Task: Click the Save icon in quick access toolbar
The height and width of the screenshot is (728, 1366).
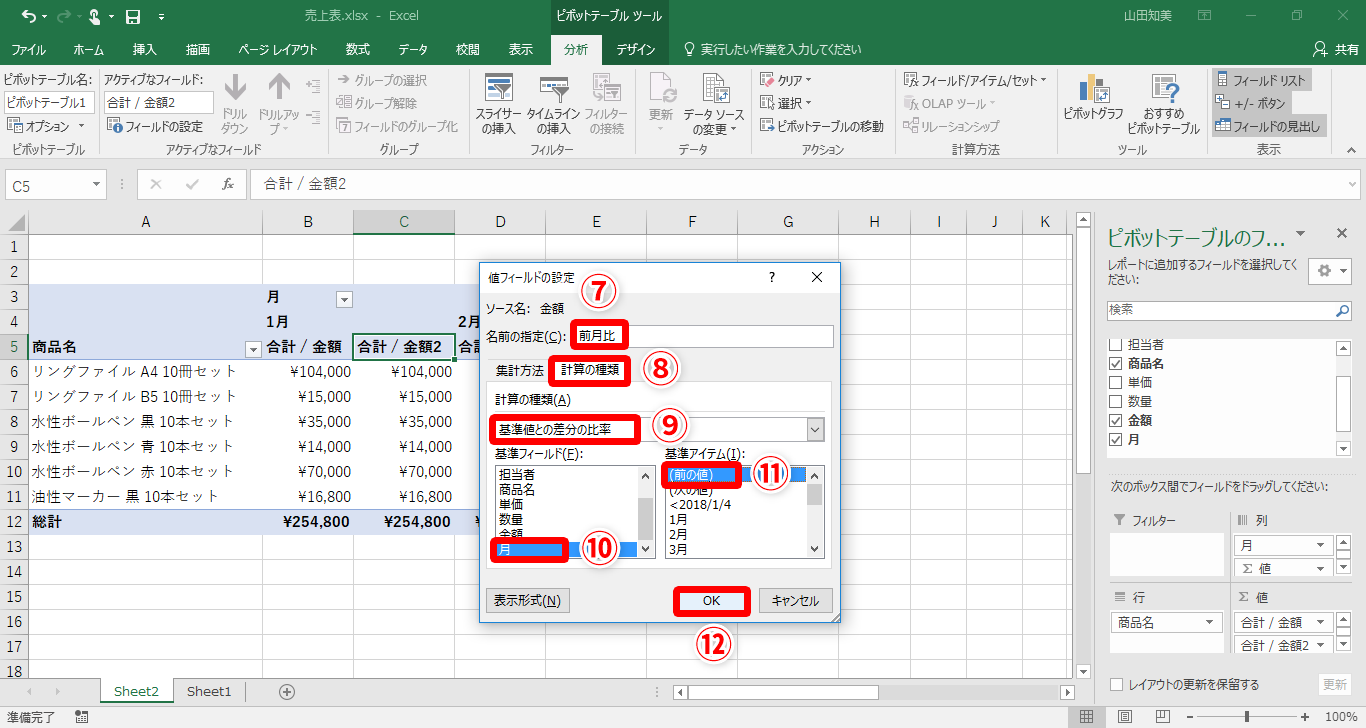Action: 133,16
